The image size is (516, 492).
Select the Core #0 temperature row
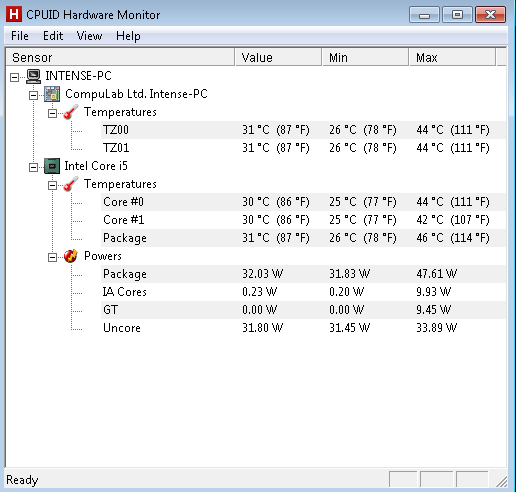(x=303, y=202)
